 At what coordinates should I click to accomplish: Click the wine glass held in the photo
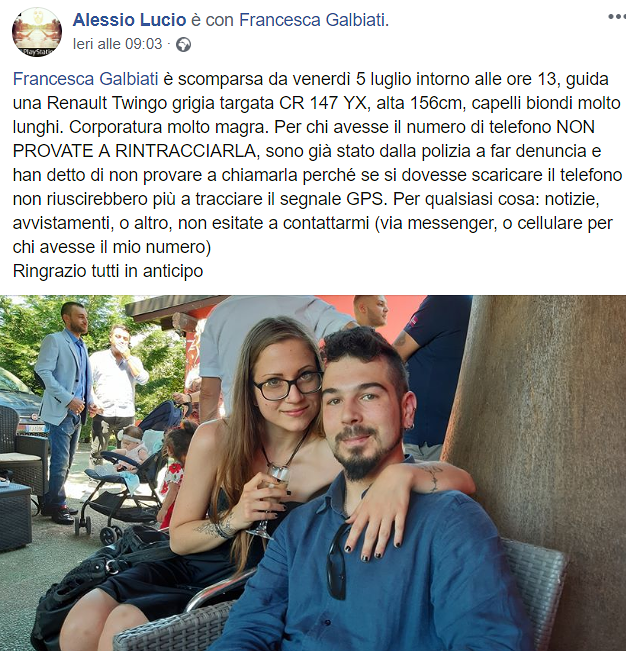270,498
